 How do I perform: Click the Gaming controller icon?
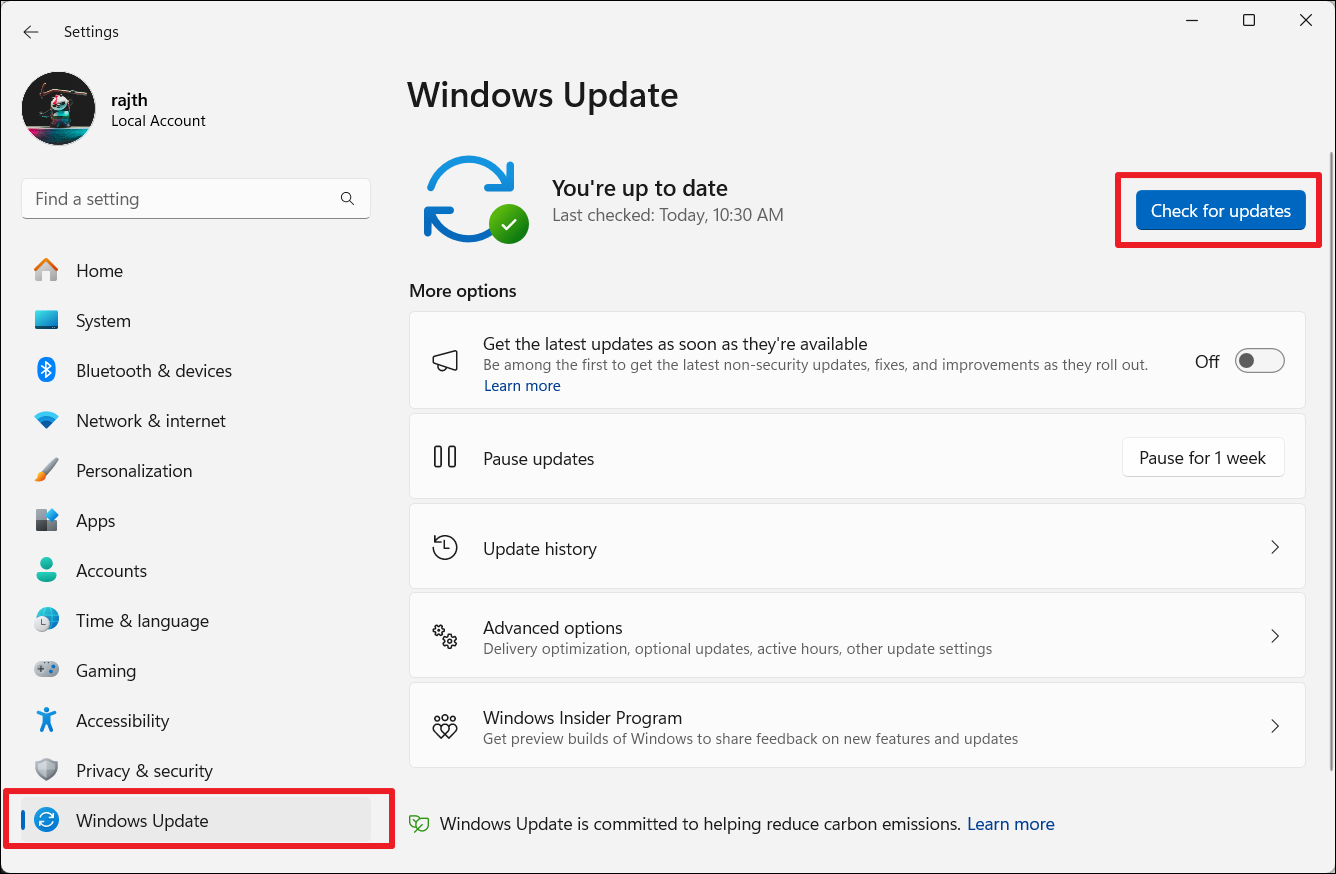click(x=46, y=670)
